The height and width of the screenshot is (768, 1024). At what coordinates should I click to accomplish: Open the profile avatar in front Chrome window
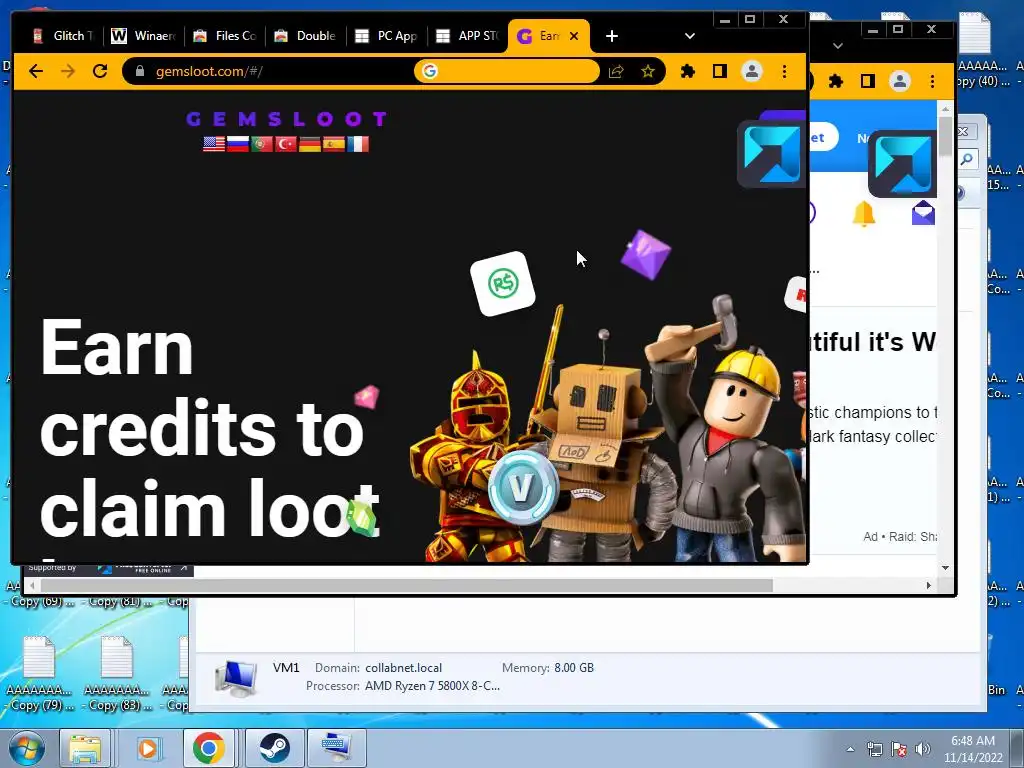(752, 71)
